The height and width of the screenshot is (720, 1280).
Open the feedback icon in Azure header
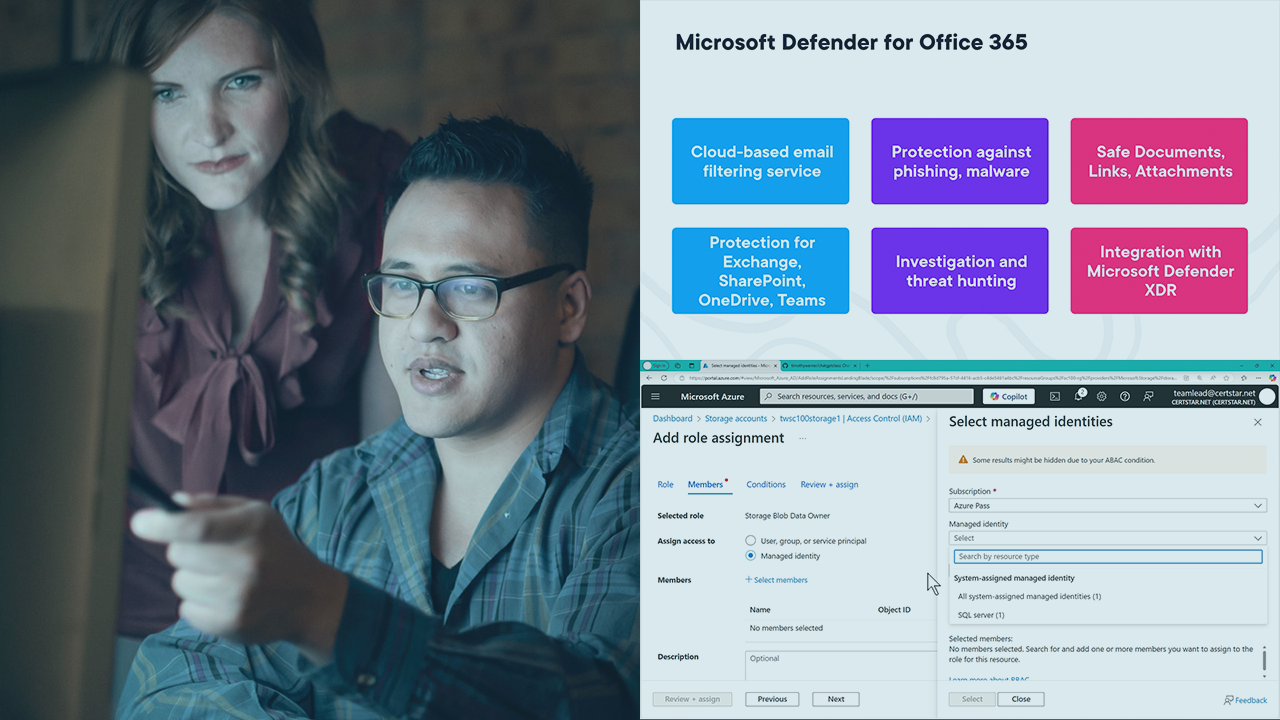(1148, 397)
